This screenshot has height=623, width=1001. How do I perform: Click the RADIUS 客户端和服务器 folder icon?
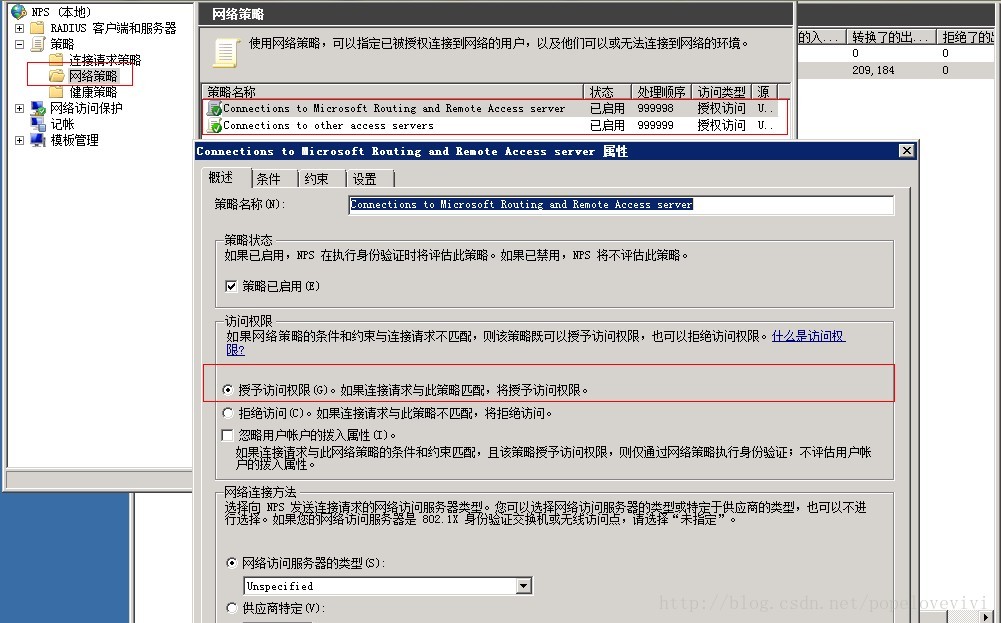(x=38, y=28)
